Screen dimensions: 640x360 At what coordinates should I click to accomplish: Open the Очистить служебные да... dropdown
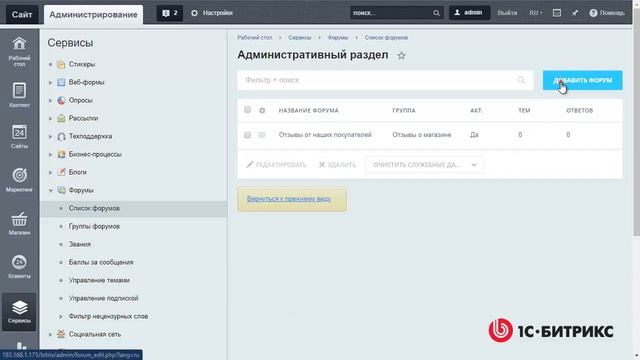[424, 165]
